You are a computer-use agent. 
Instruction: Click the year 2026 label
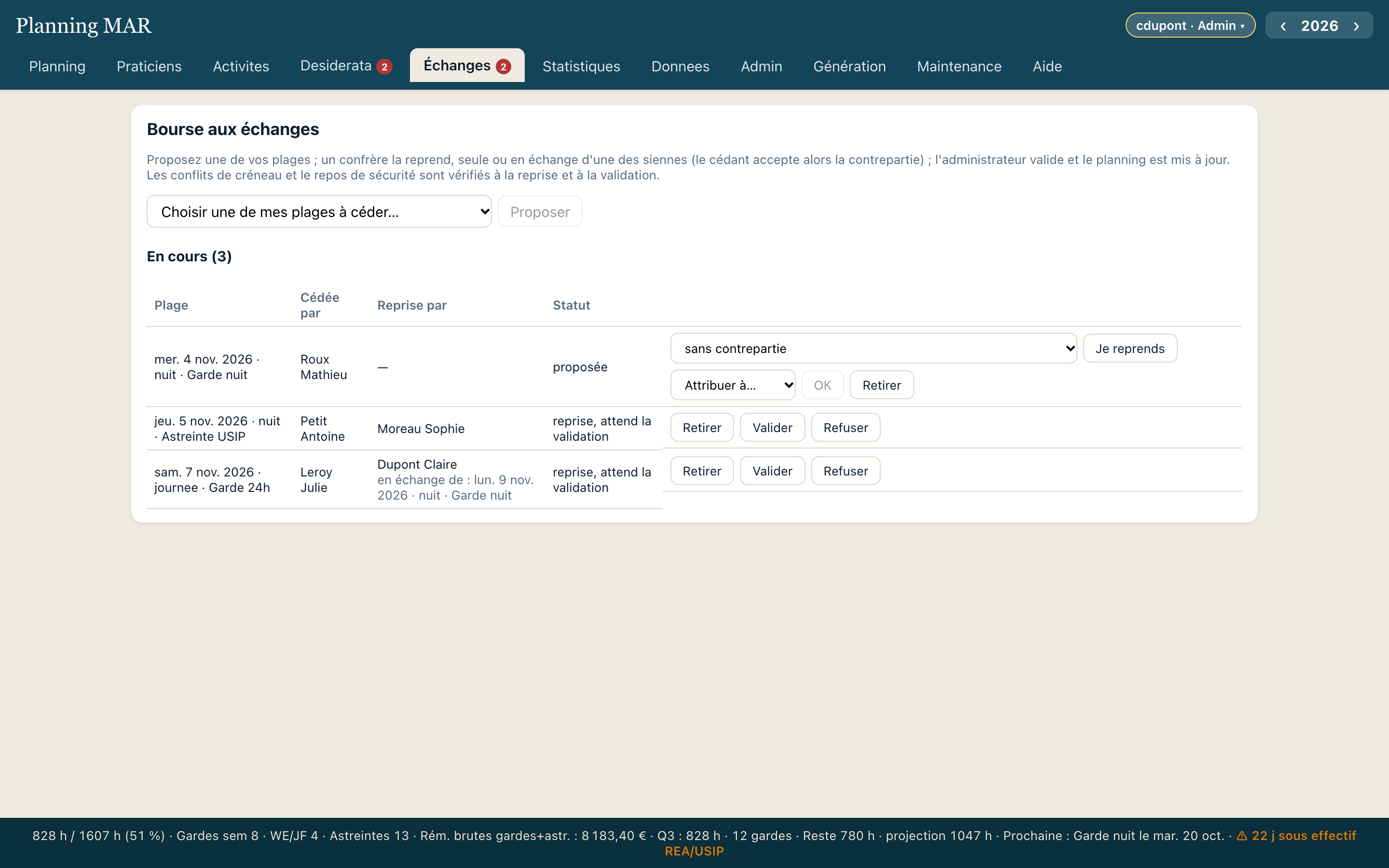(1320, 26)
